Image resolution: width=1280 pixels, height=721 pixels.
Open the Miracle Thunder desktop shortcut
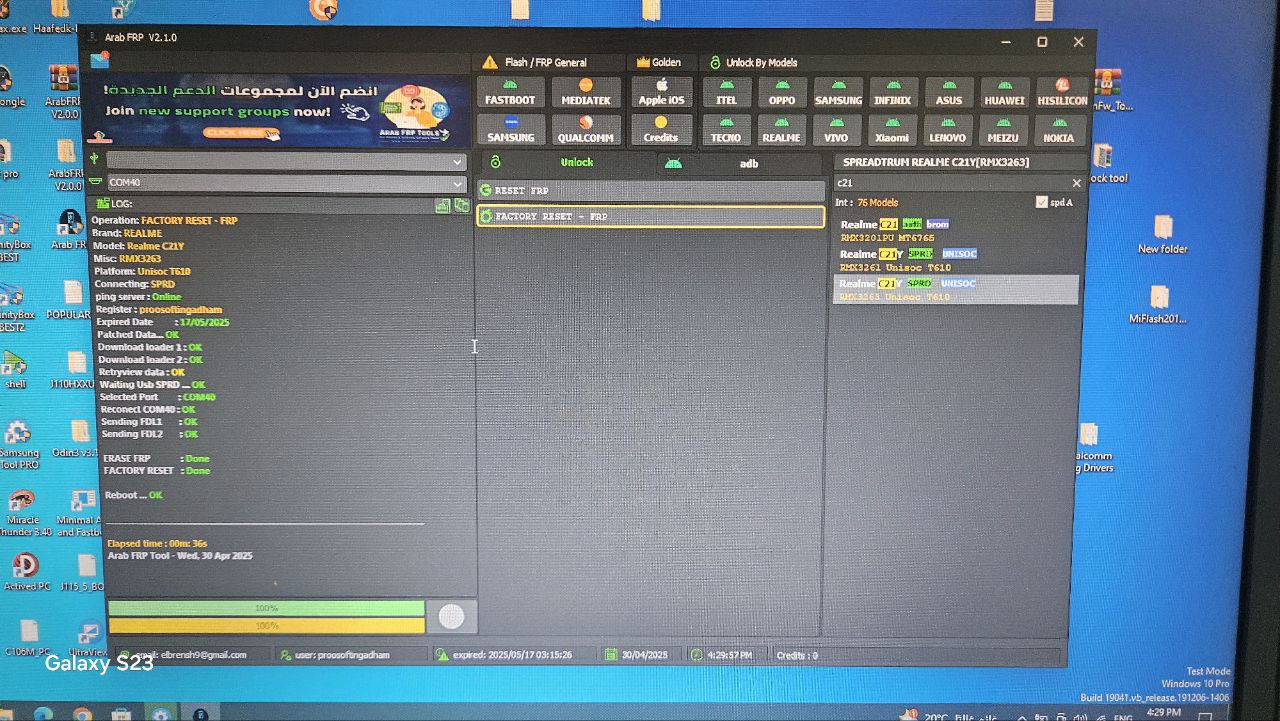(x=24, y=513)
